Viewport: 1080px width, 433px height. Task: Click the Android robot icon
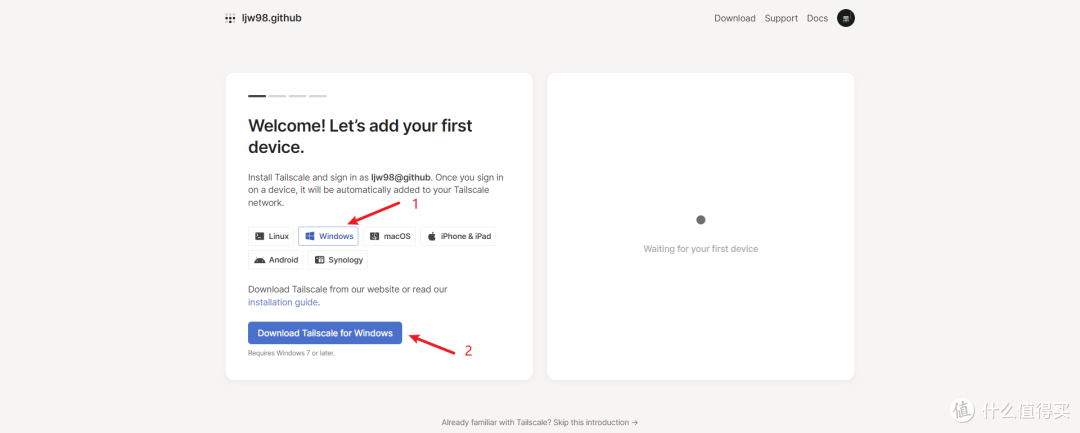(x=260, y=260)
